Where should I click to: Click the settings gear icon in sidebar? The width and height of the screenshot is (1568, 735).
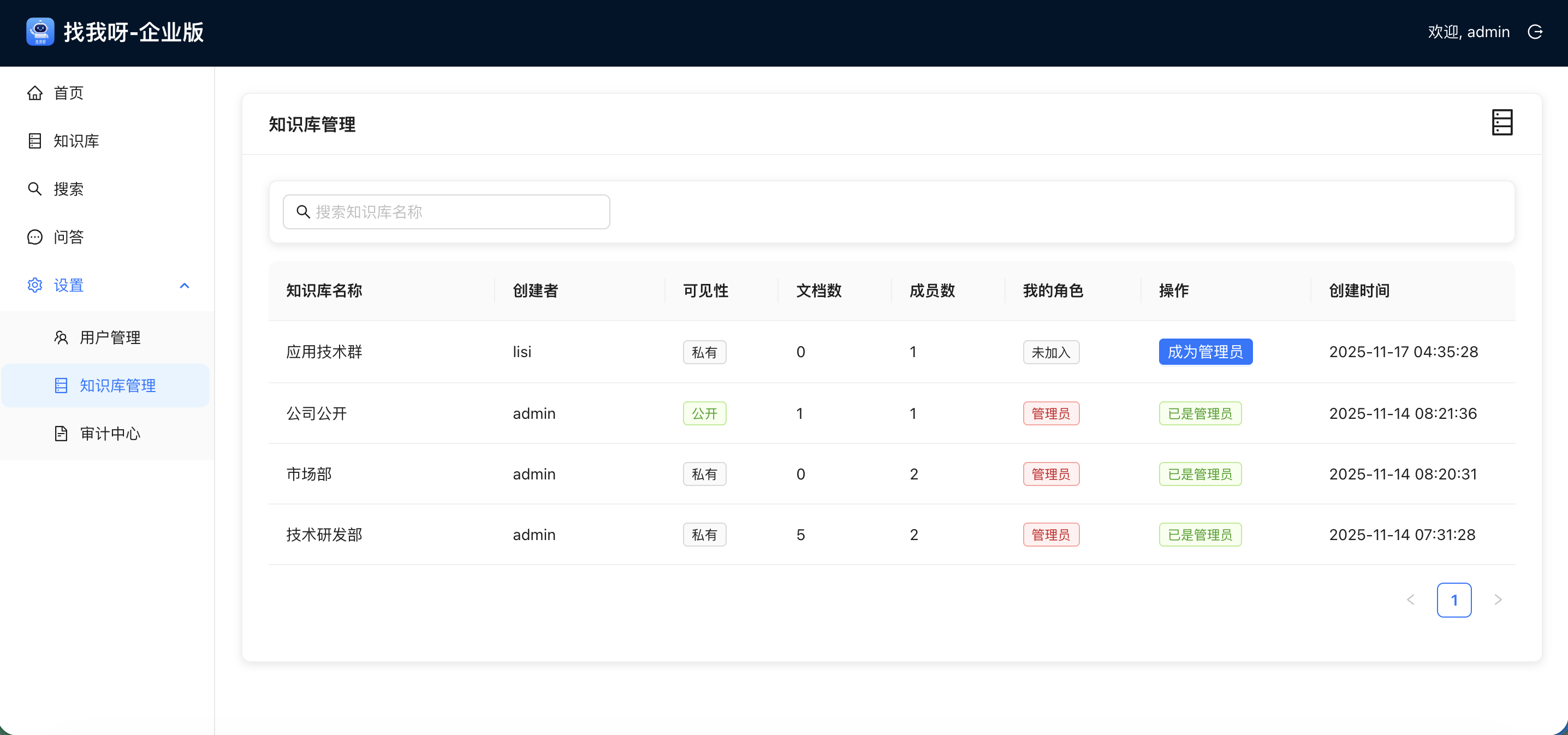(x=35, y=285)
